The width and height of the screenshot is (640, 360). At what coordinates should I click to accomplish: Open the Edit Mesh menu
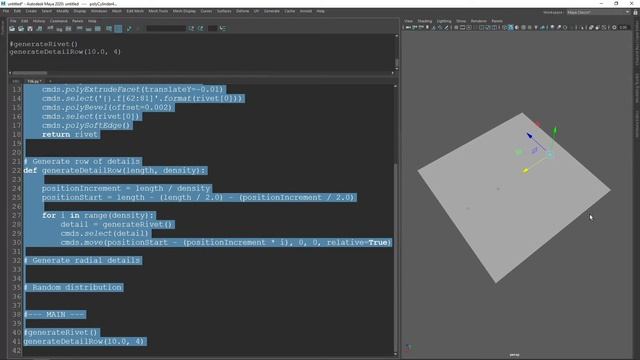coord(135,11)
